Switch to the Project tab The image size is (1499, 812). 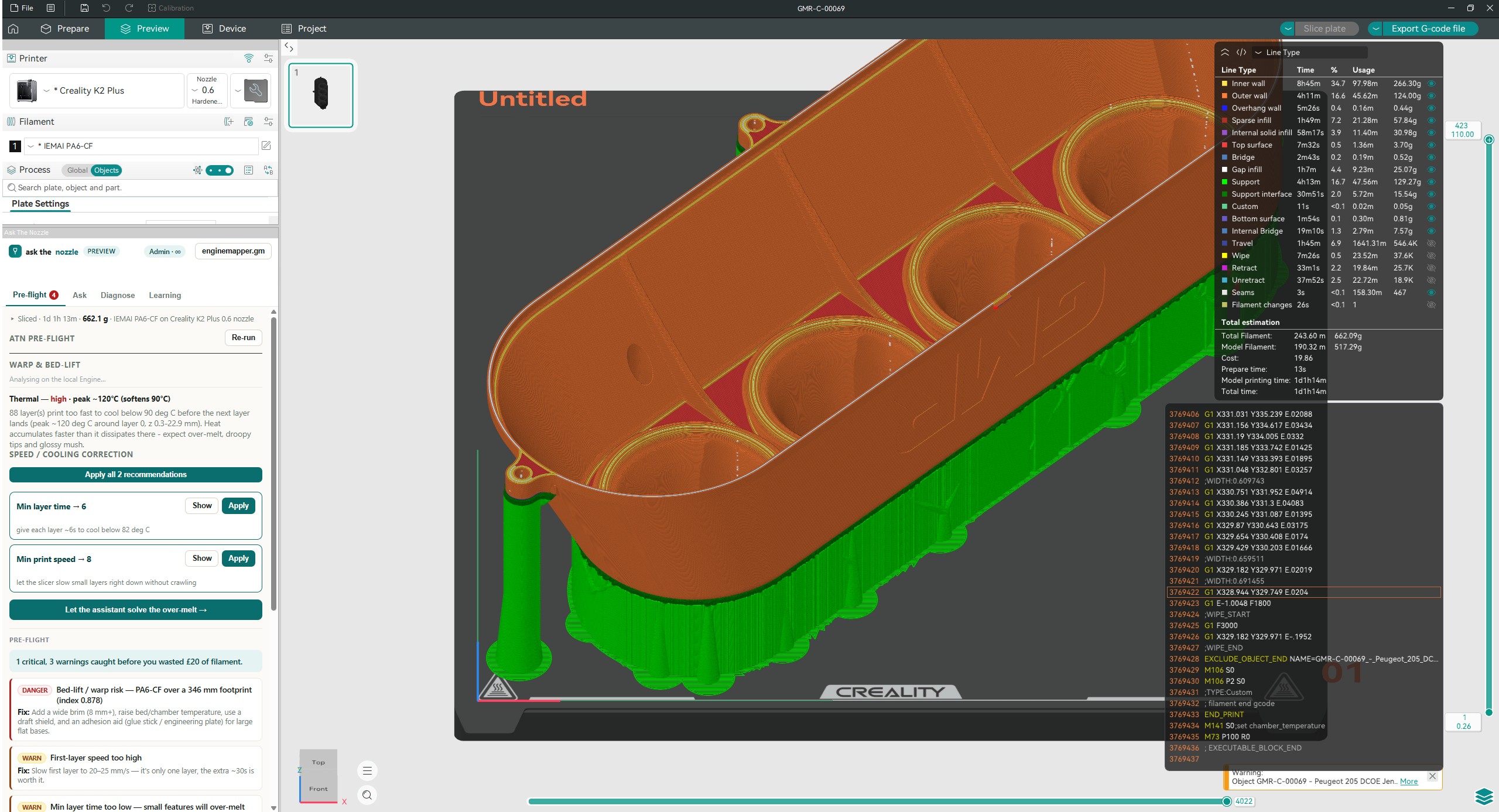pyautogui.click(x=304, y=29)
